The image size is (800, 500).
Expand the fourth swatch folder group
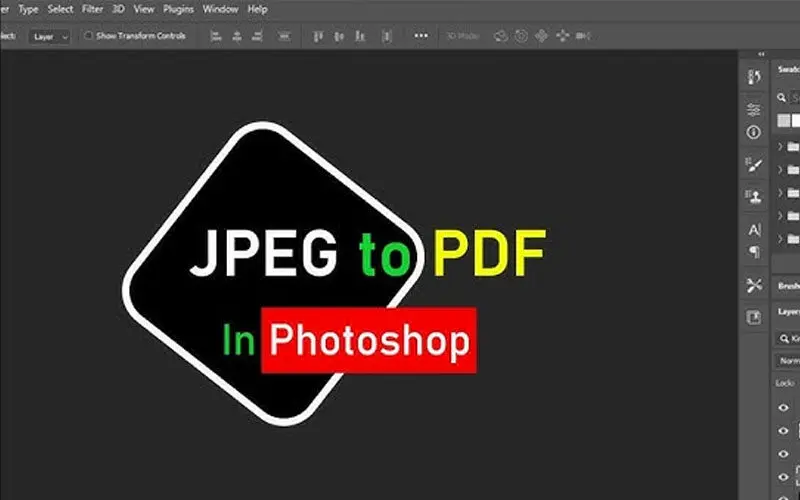(x=780, y=216)
